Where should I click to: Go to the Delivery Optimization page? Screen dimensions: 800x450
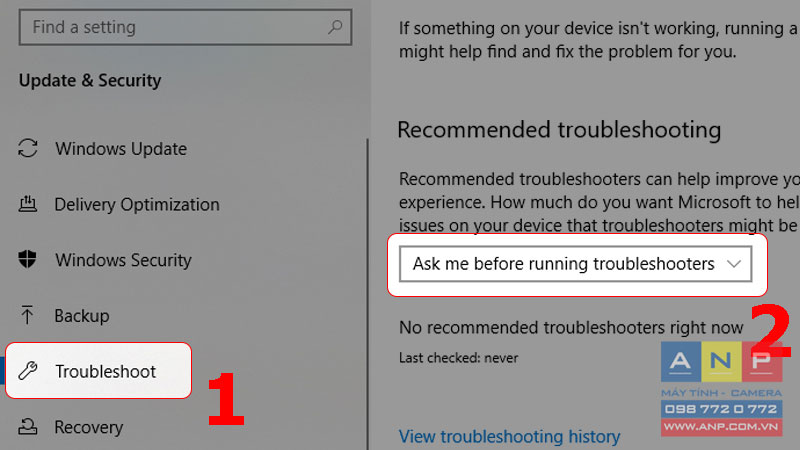click(137, 205)
